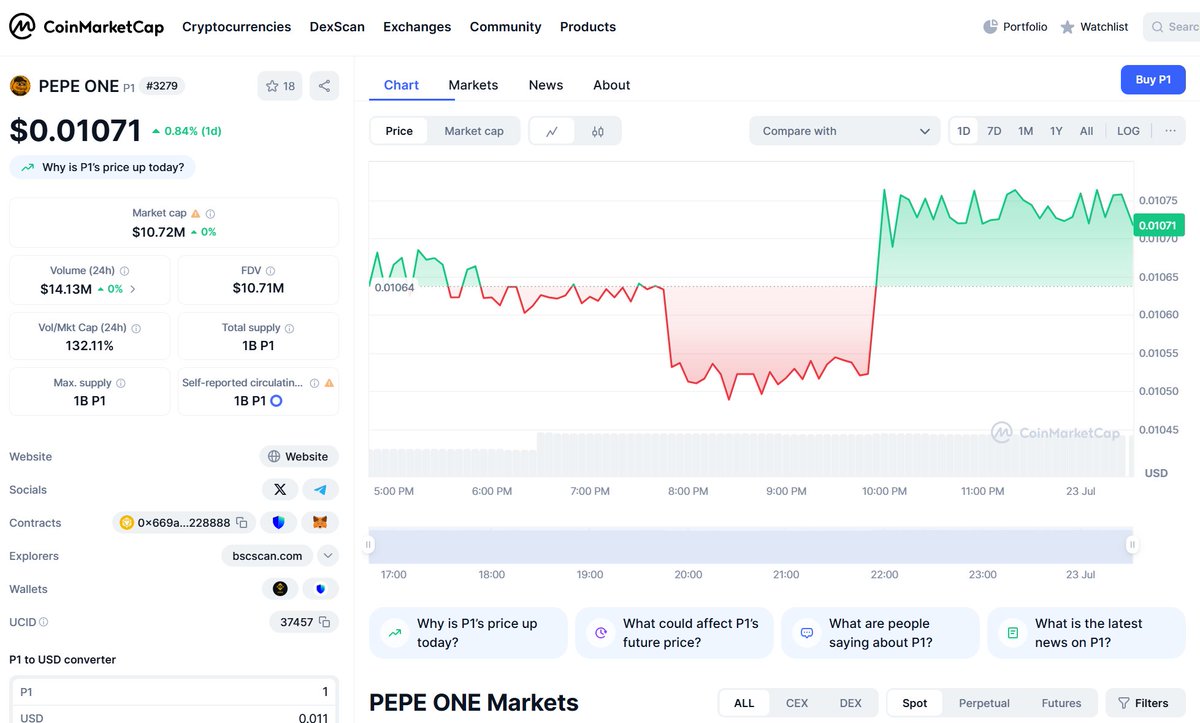The image size is (1200, 723).
Task: Open the Website link button
Action: (299, 456)
